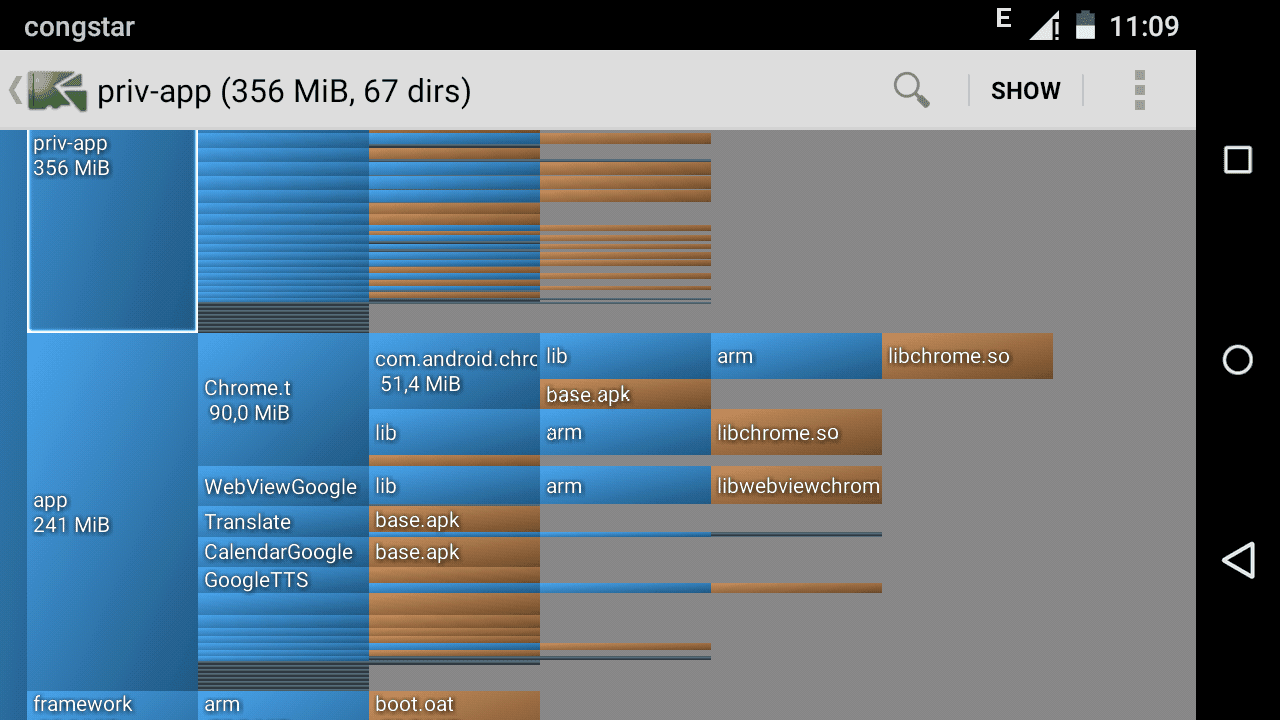Tap the DiskUsage app icon in the action bar
The image size is (1280, 720).
58,91
